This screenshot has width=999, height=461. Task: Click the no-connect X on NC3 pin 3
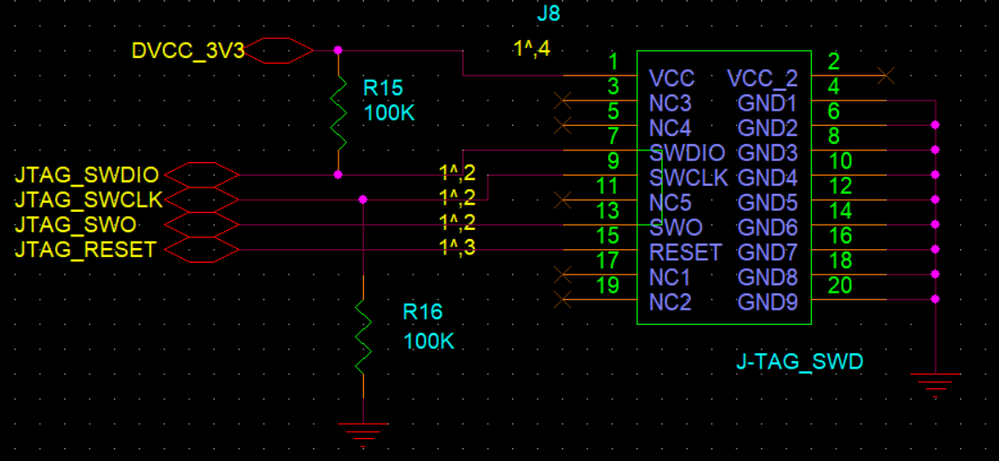(562, 101)
